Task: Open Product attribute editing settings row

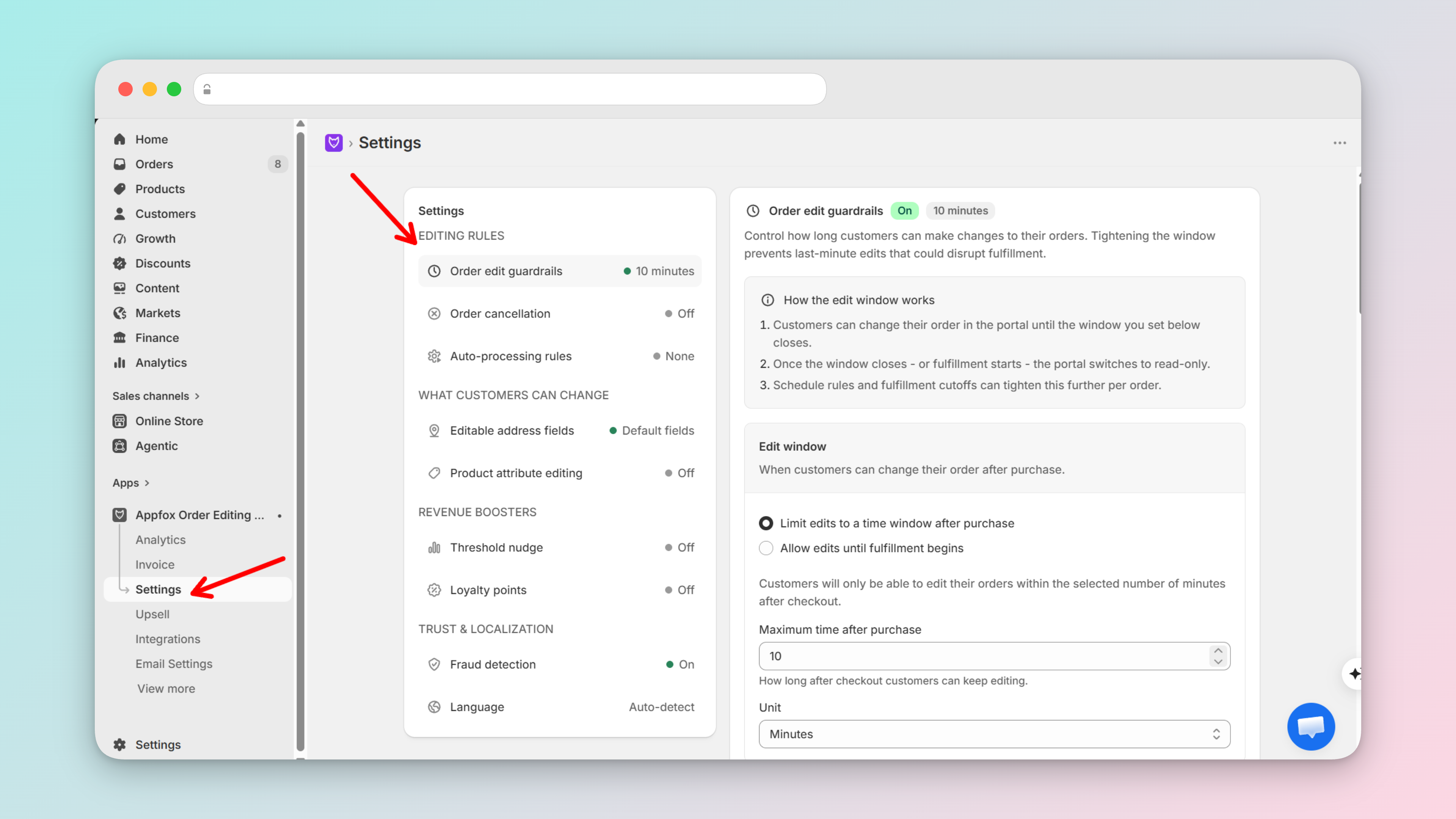Action: (560, 473)
